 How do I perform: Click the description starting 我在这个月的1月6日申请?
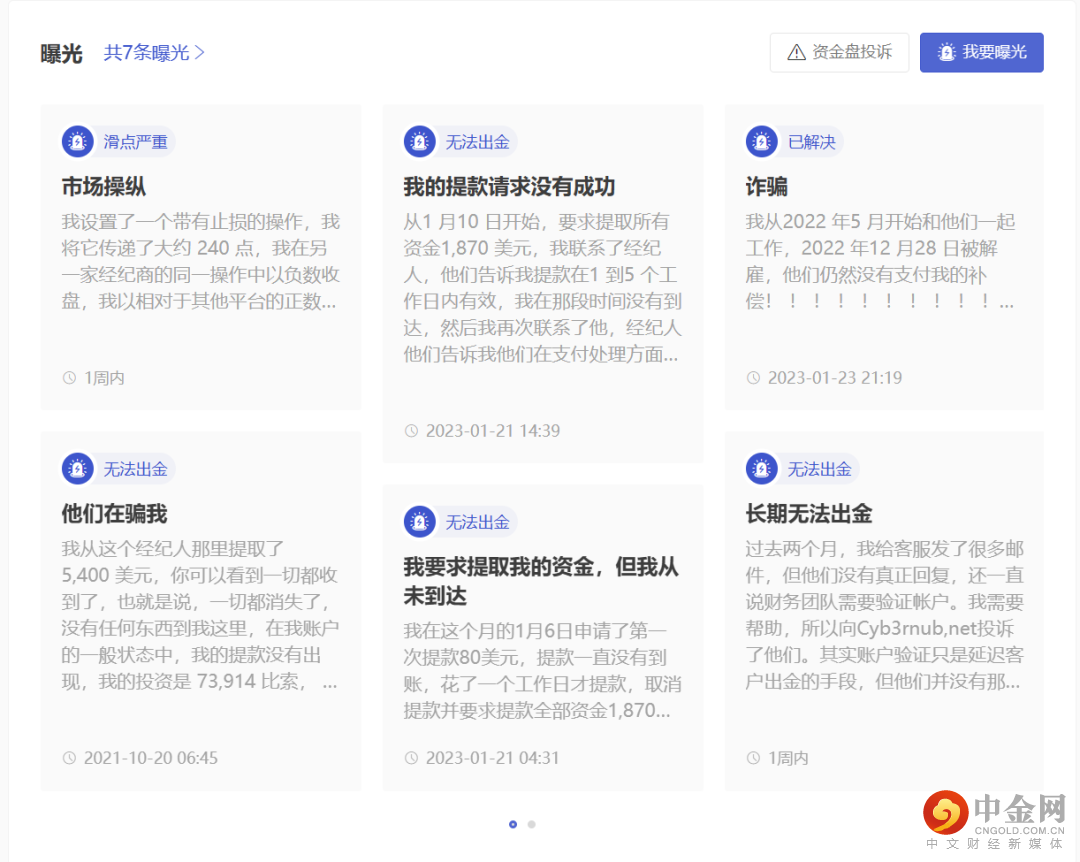coord(543,670)
